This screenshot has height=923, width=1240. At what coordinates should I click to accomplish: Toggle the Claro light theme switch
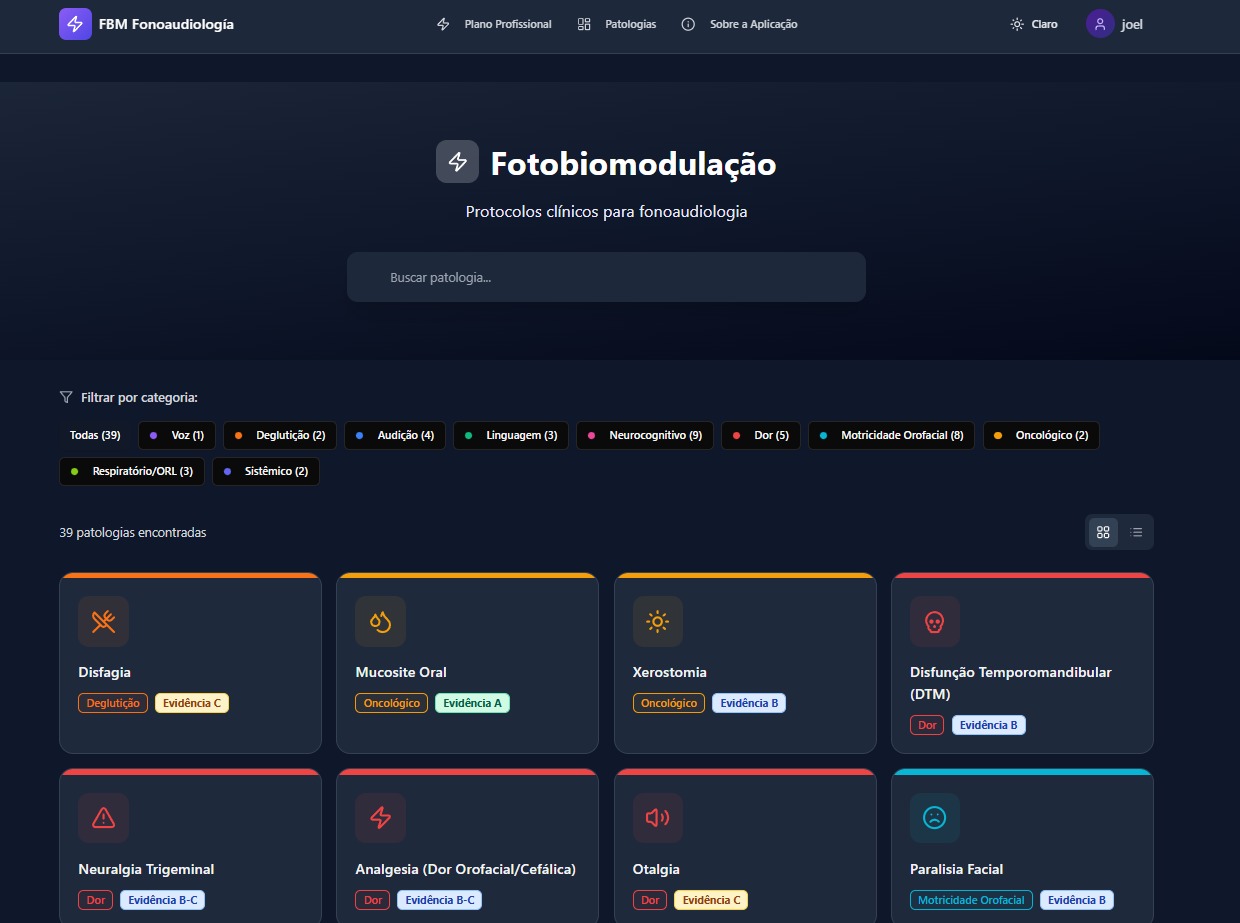[1034, 24]
